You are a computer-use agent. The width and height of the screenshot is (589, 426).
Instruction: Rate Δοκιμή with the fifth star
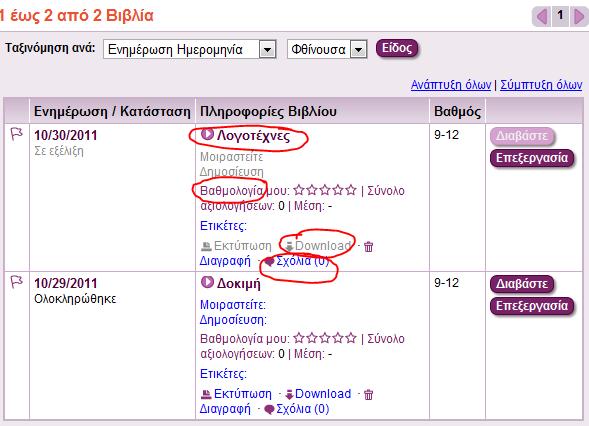tap(351, 338)
